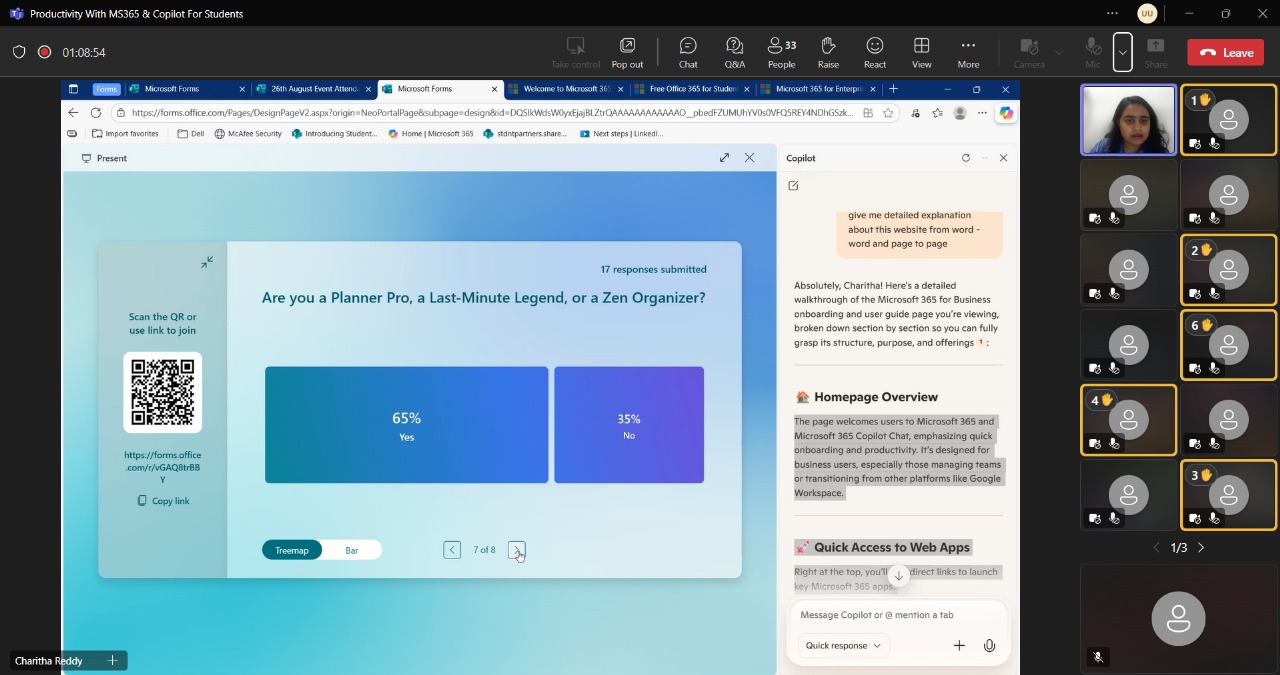Screen dimensions: 1280x675
Task: Show the People panel with 33 participants
Action: pyautogui.click(x=781, y=52)
